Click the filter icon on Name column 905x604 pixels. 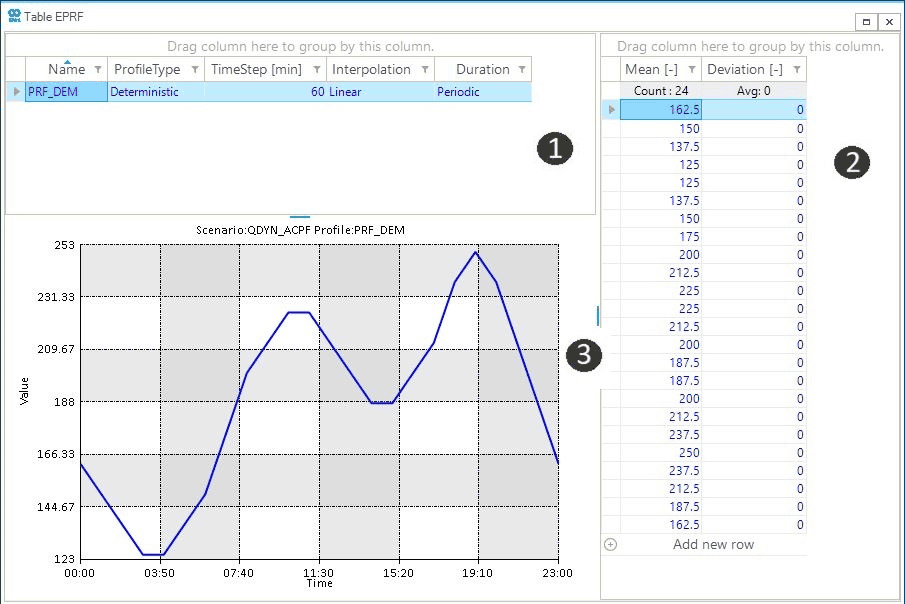(97, 70)
